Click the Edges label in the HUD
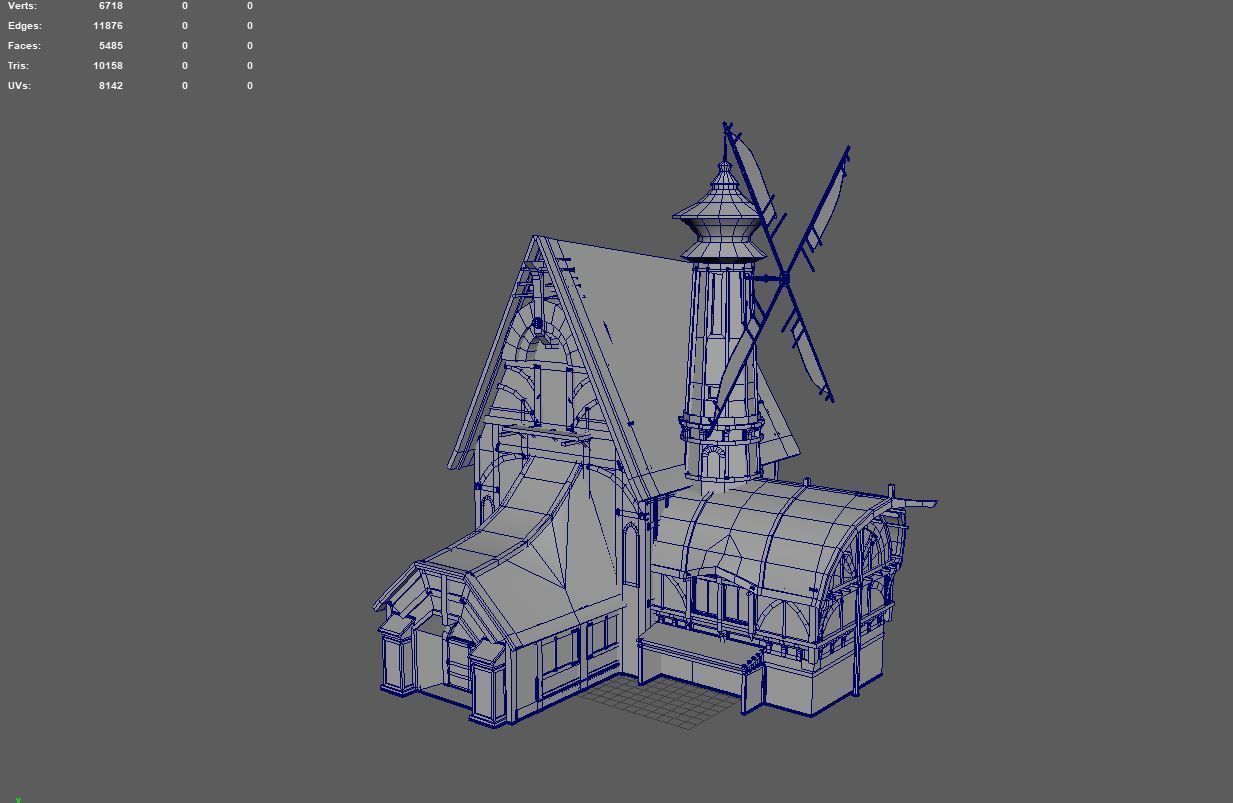The image size is (1233, 803). (x=24, y=26)
